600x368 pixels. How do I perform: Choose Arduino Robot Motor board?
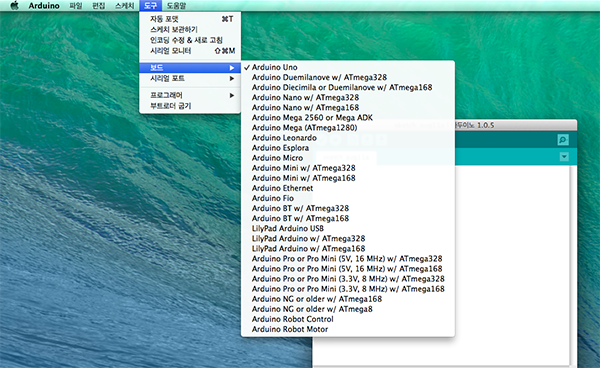pyautogui.click(x=348, y=329)
